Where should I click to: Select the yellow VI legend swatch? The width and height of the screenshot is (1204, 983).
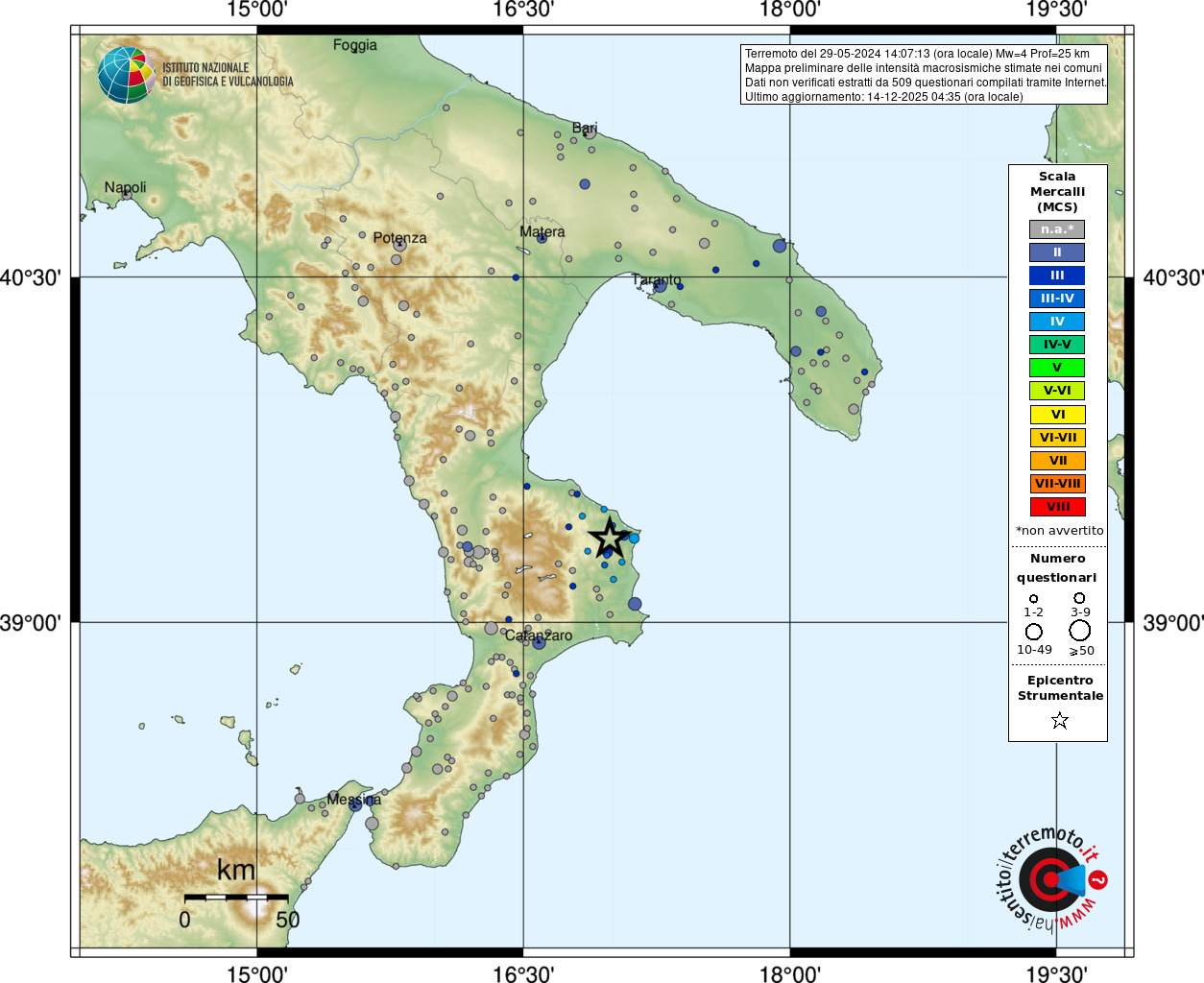(1057, 415)
